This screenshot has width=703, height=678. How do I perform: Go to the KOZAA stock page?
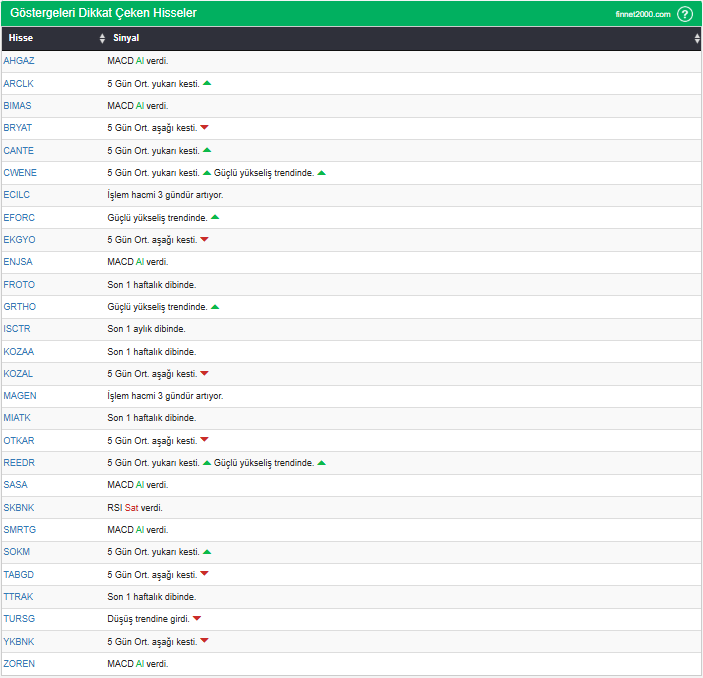[19, 352]
